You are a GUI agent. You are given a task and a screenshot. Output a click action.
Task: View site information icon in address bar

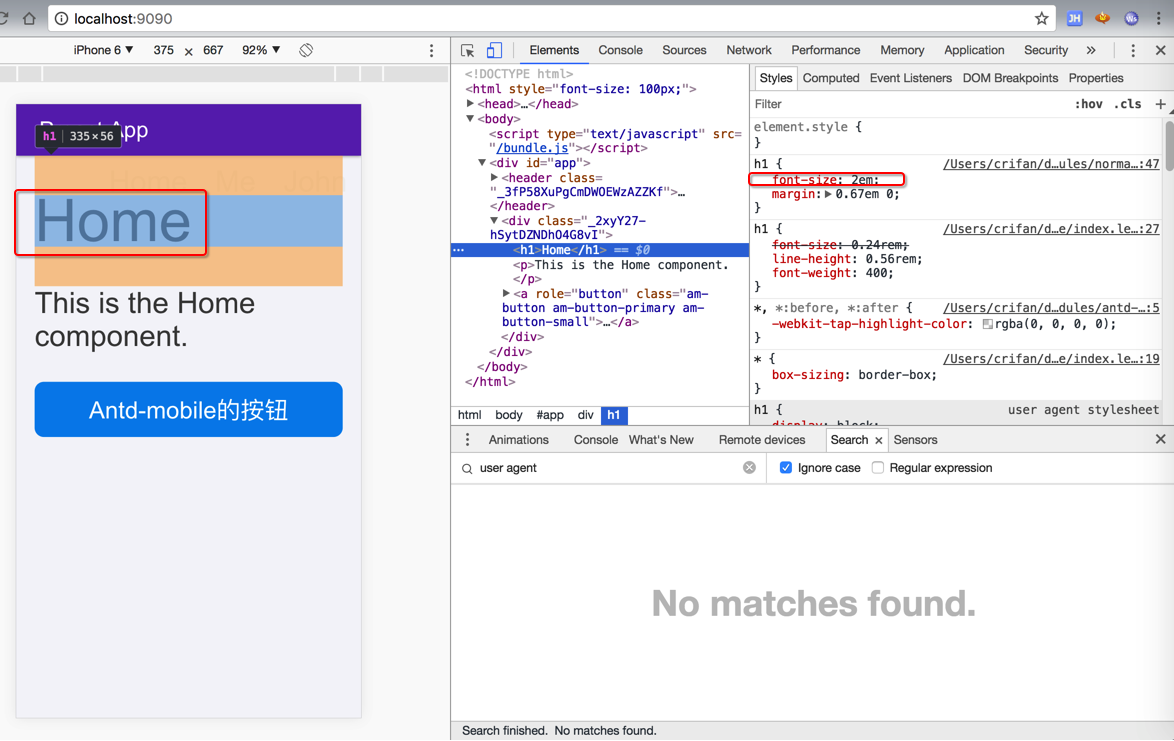tap(61, 19)
